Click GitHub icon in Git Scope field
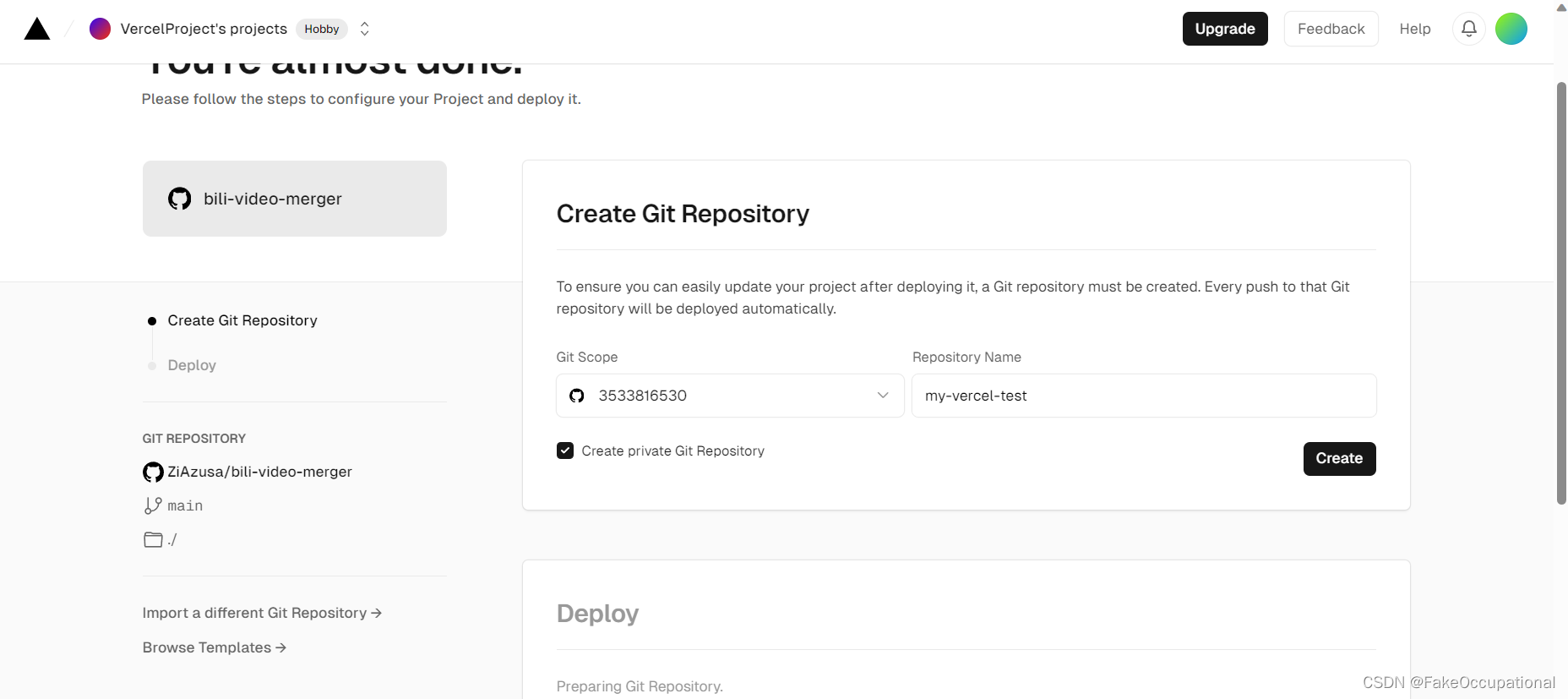 pyautogui.click(x=577, y=396)
